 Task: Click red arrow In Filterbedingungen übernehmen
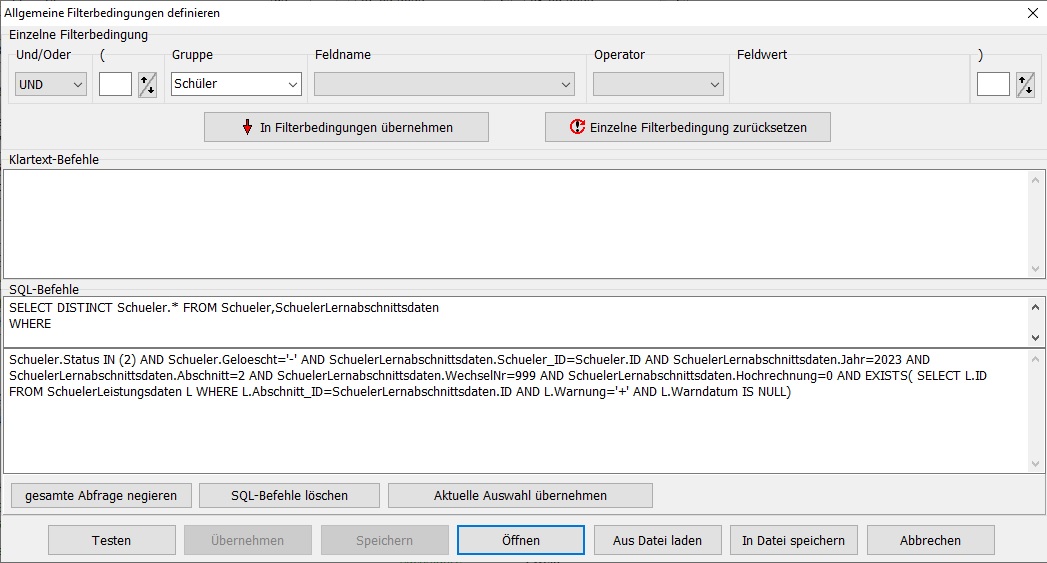[x=248, y=127]
